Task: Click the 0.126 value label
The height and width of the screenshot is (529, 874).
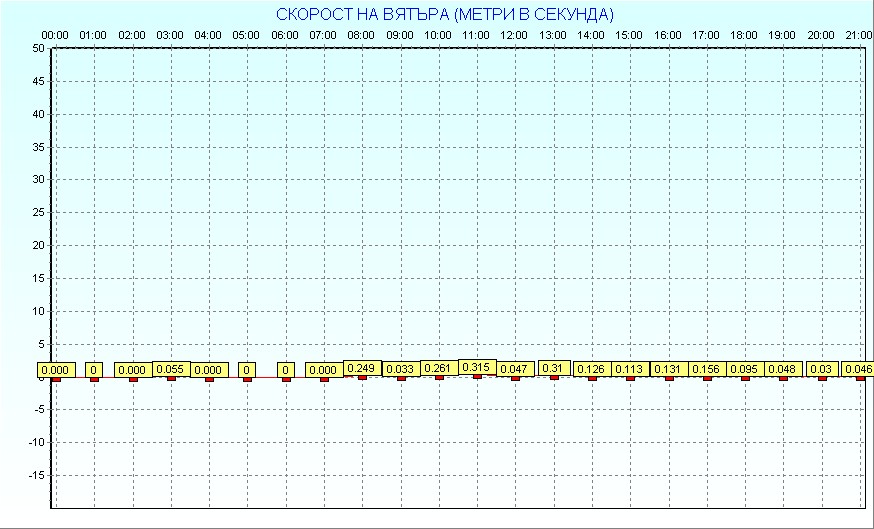Action: click(592, 369)
